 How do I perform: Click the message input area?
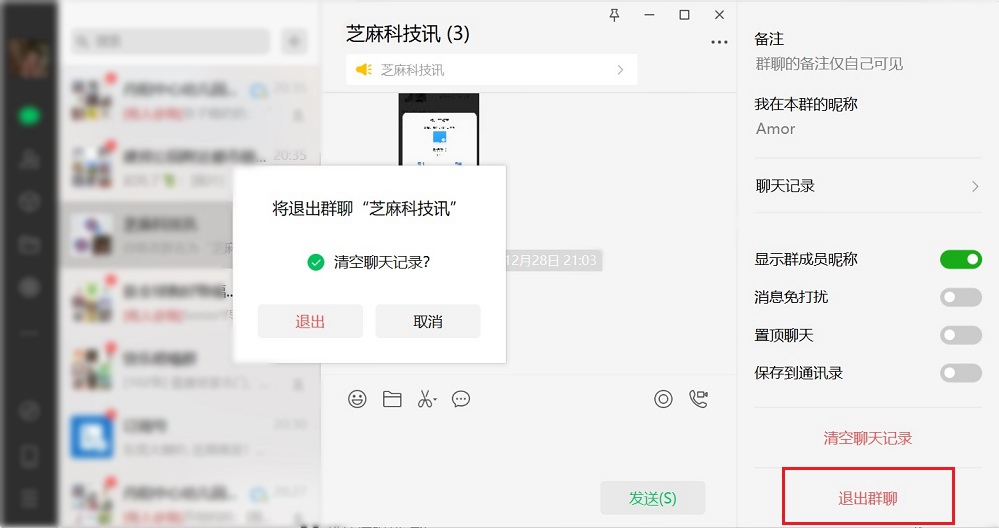coord(529,446)
